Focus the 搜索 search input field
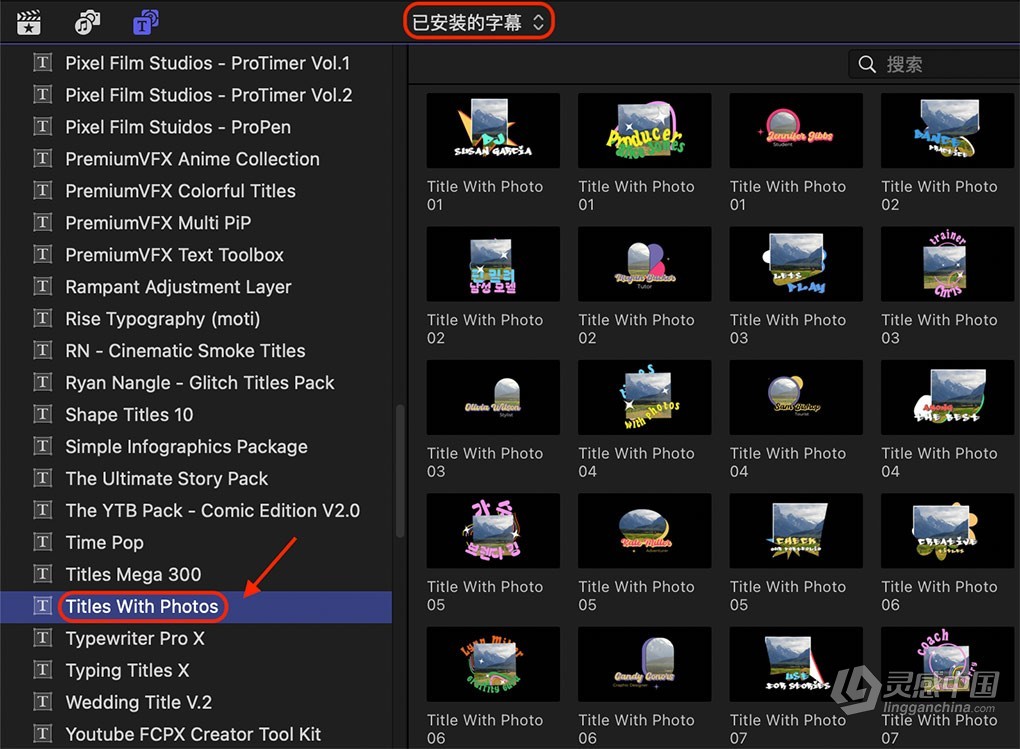Screen dimensions: 1020x749 coord(934,64)
